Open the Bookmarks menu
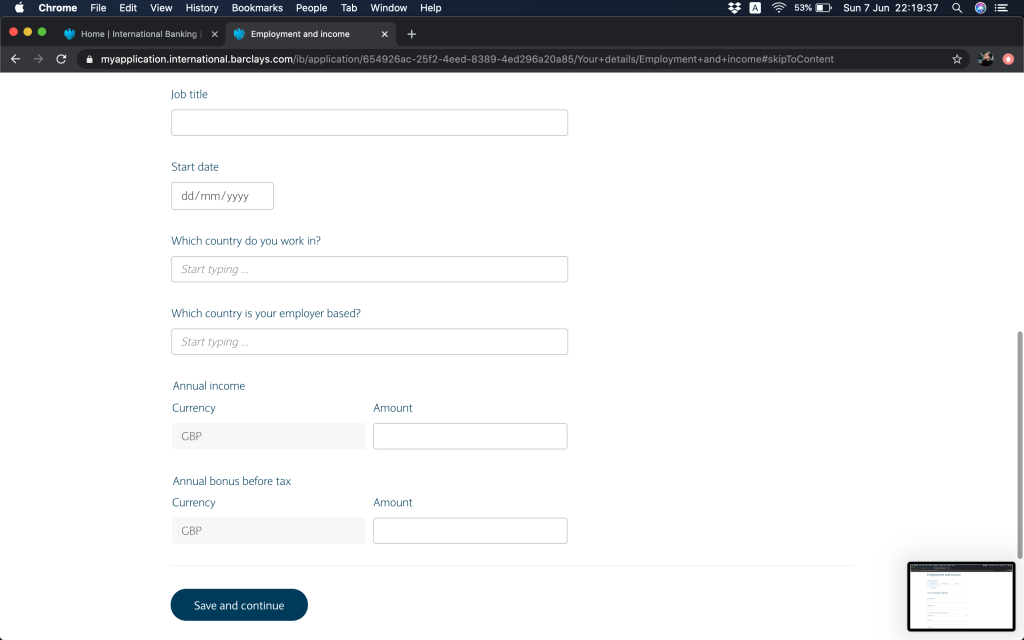 pos(257,8)
